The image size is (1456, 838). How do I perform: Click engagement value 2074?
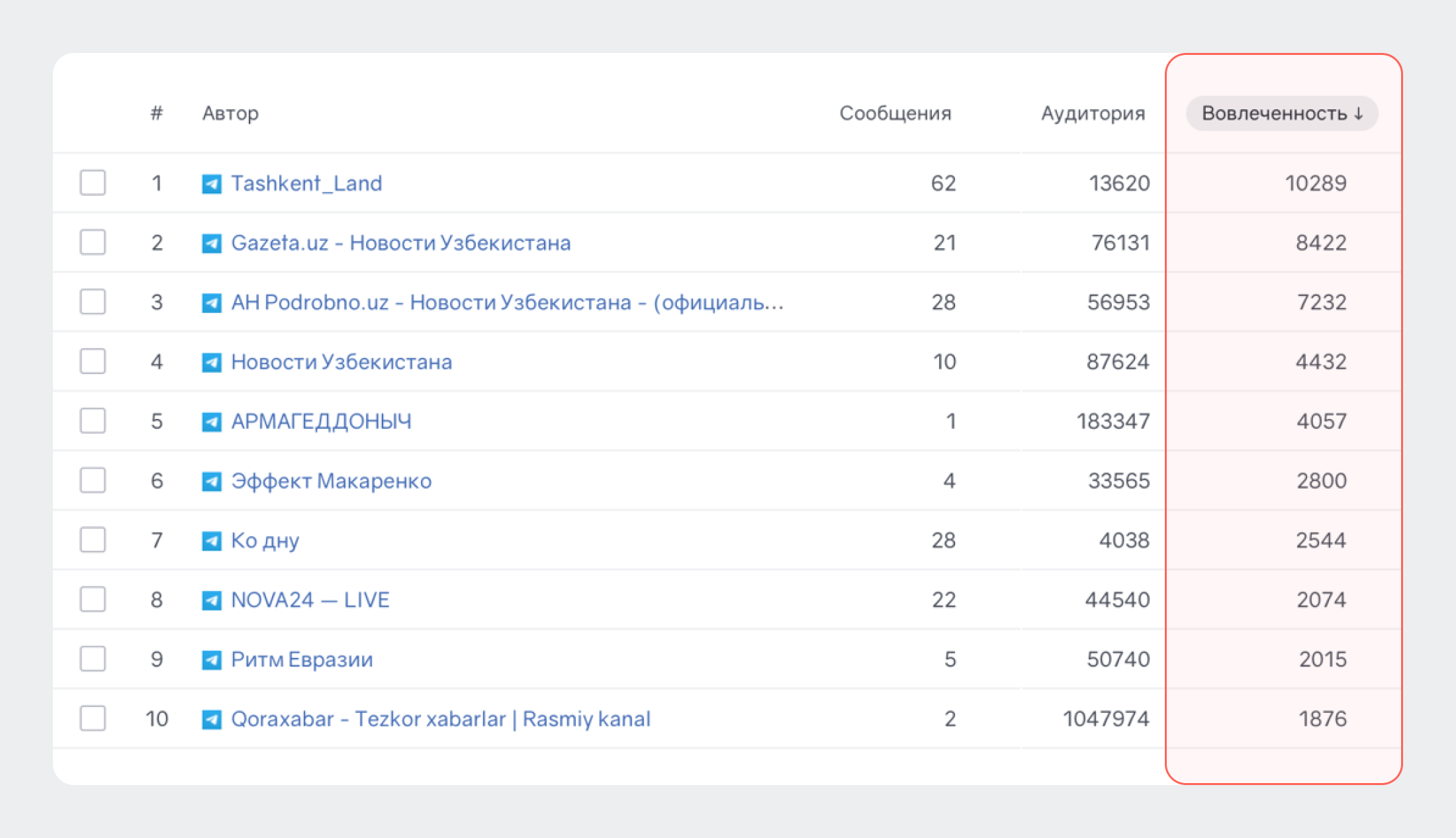click(x=1322, y=600)
